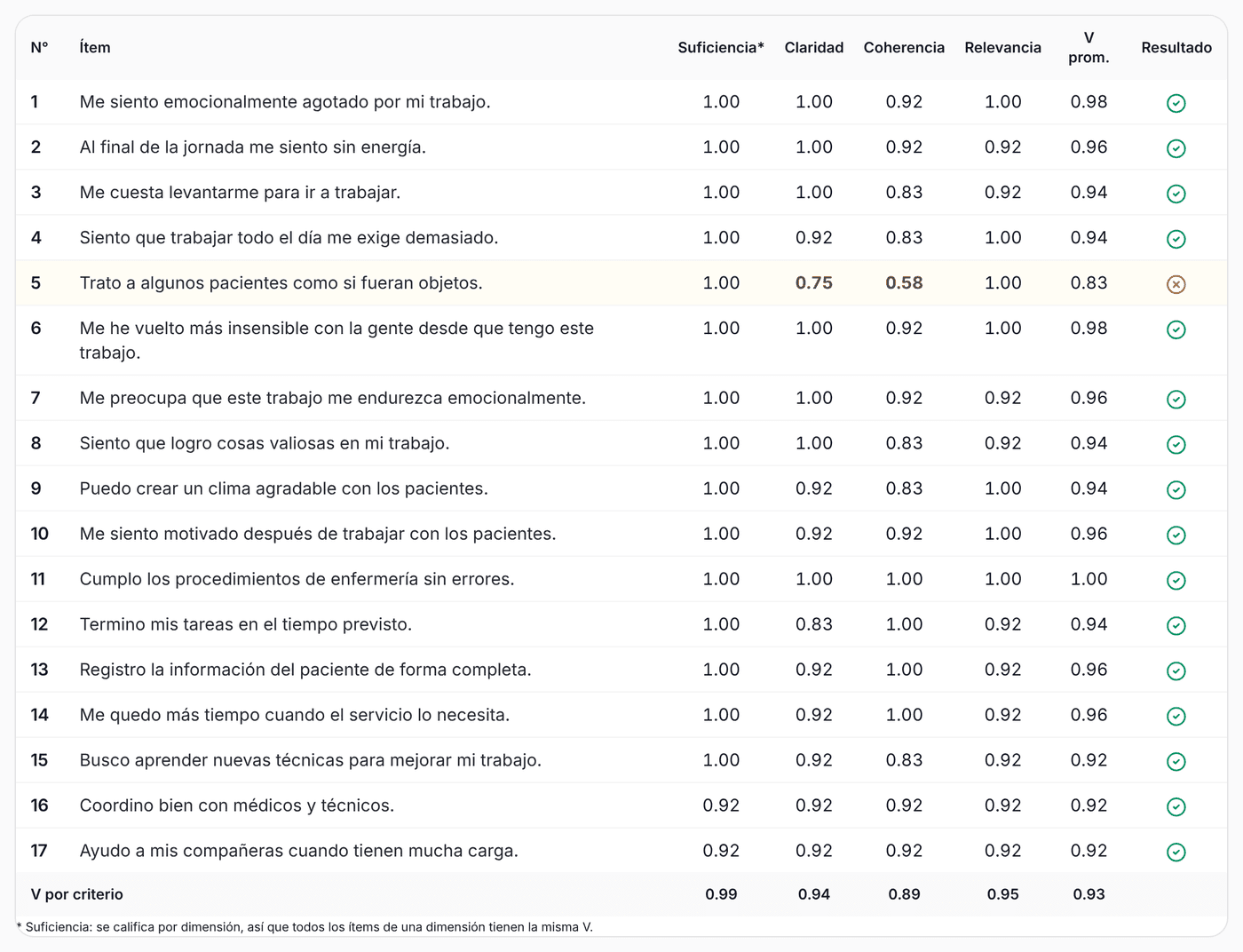Click the Relevancia column header

[1003, 47]
